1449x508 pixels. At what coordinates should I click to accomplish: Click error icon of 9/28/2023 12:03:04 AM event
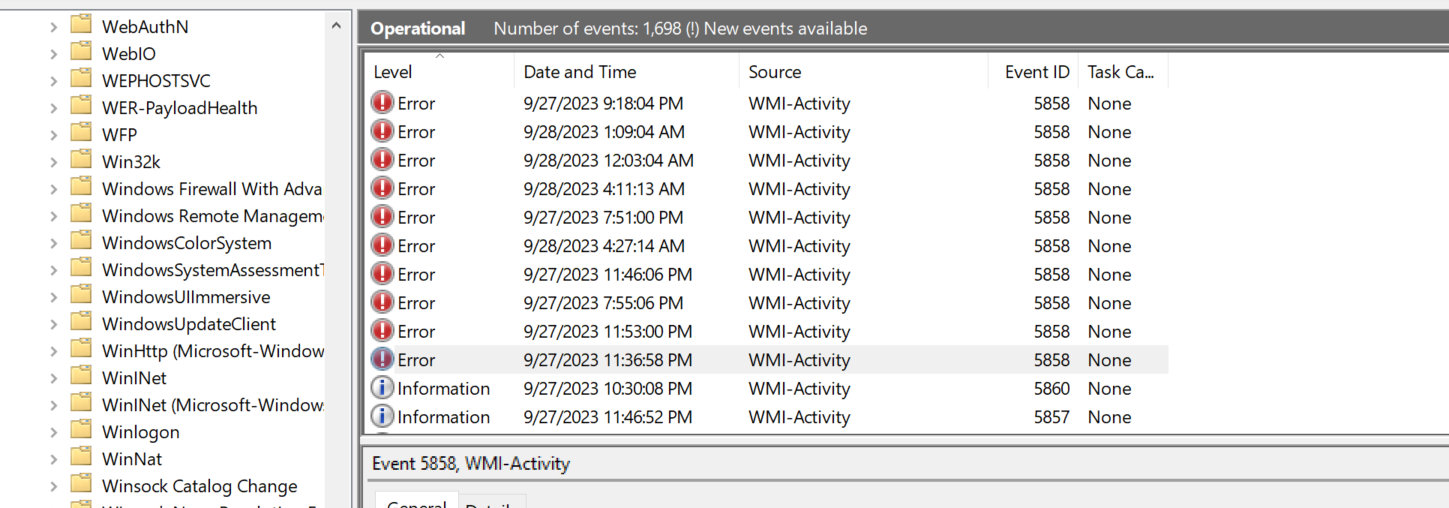(382, 160)
